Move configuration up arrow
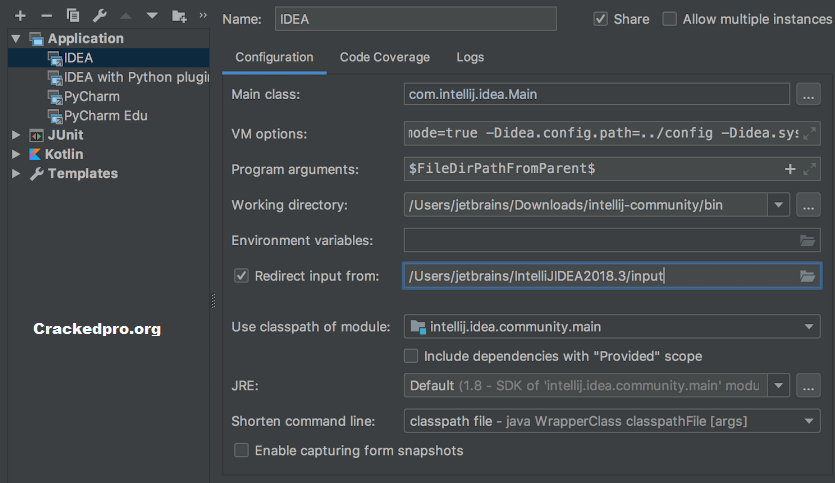Screen dimensions: 835x483 click(x=126, y=16)
